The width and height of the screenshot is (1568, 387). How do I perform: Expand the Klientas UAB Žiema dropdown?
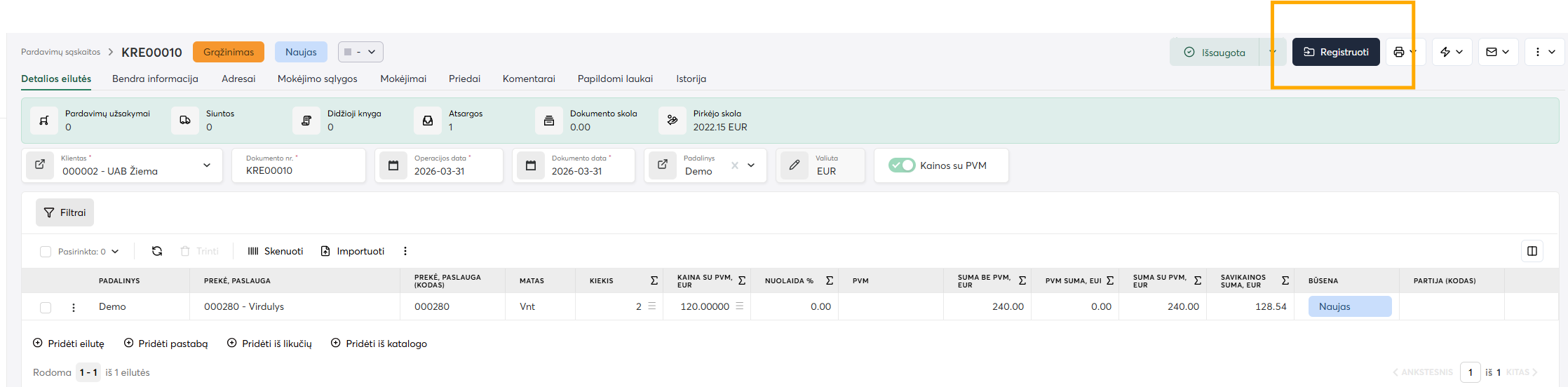pos(207,165)
